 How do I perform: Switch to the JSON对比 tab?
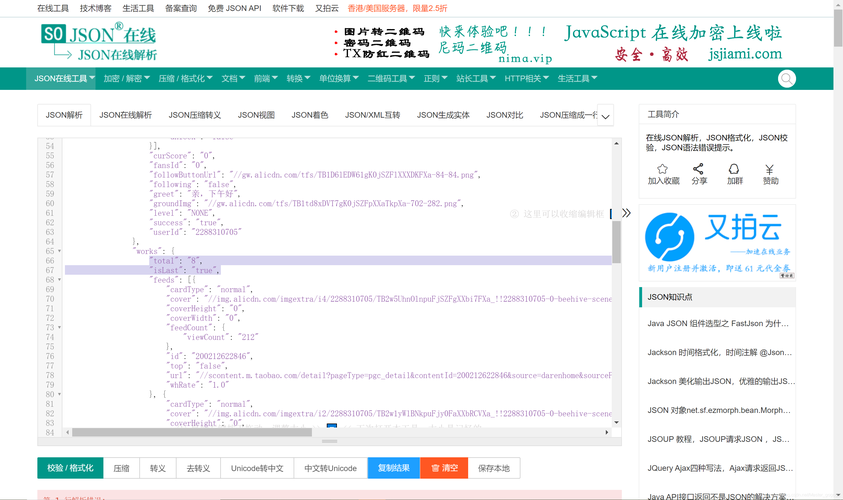[x=504, y=115]
